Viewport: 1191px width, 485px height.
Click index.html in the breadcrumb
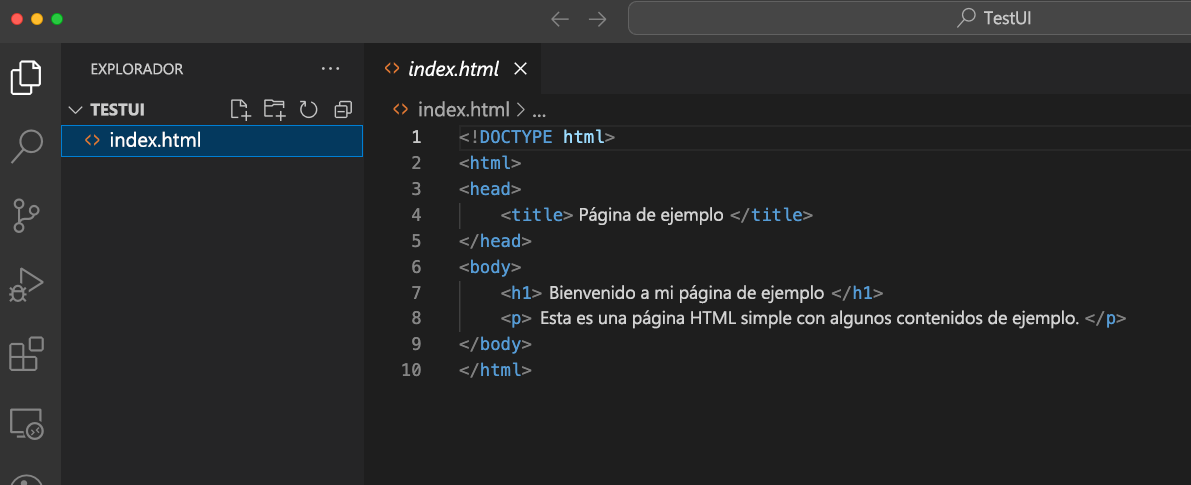click(463, 110)
